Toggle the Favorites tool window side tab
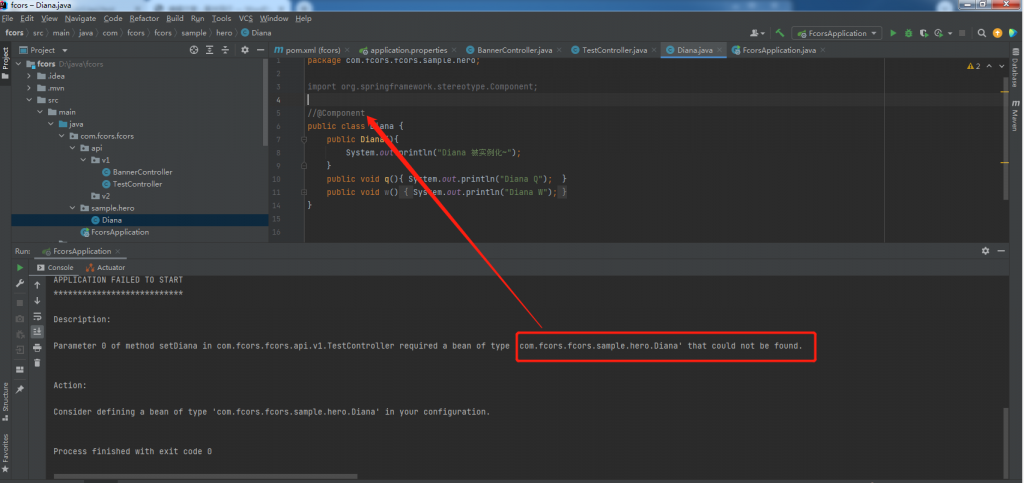The image size is (1024, 483). tap(5, 452)
